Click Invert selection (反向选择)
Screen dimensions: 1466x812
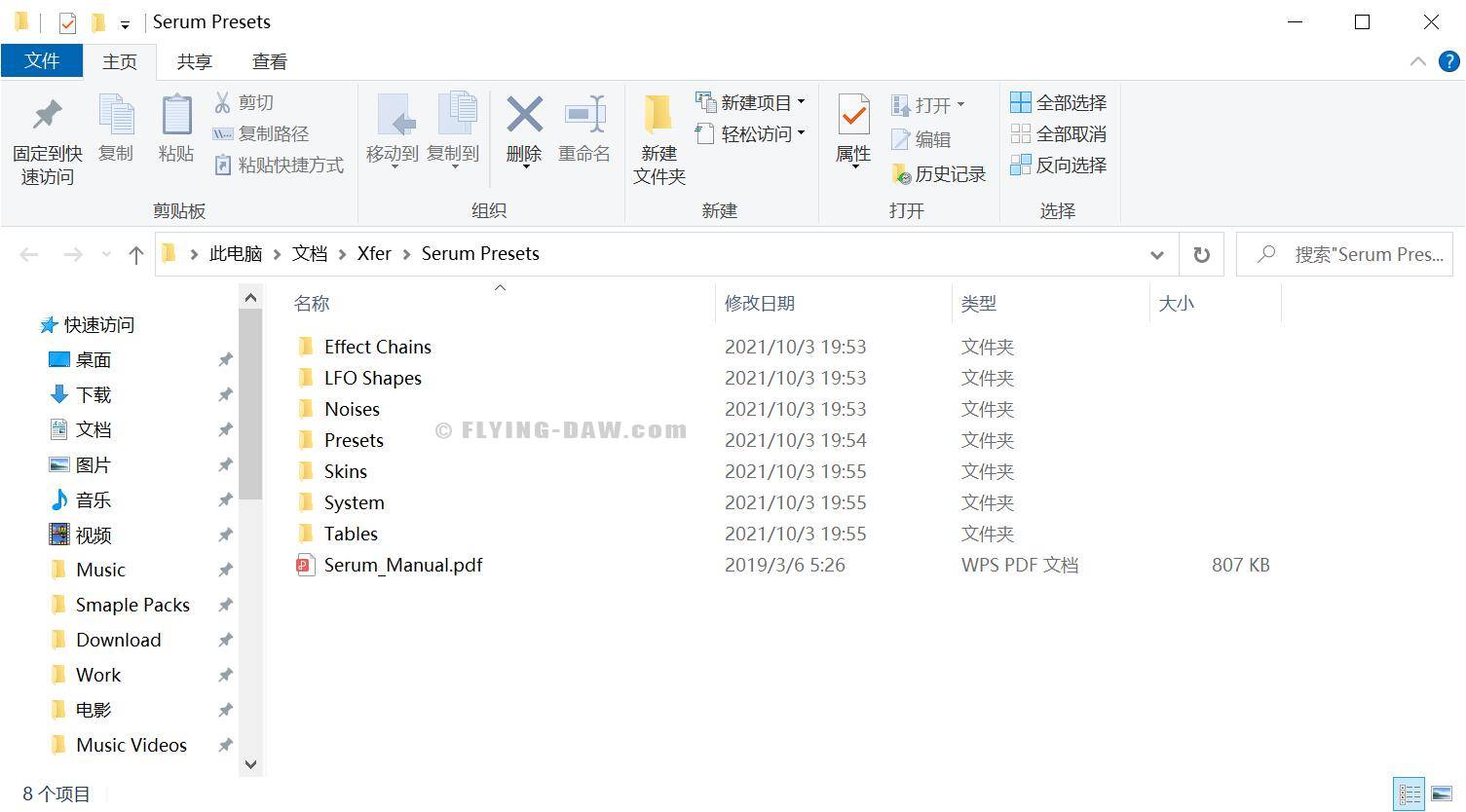[1058, 165]
